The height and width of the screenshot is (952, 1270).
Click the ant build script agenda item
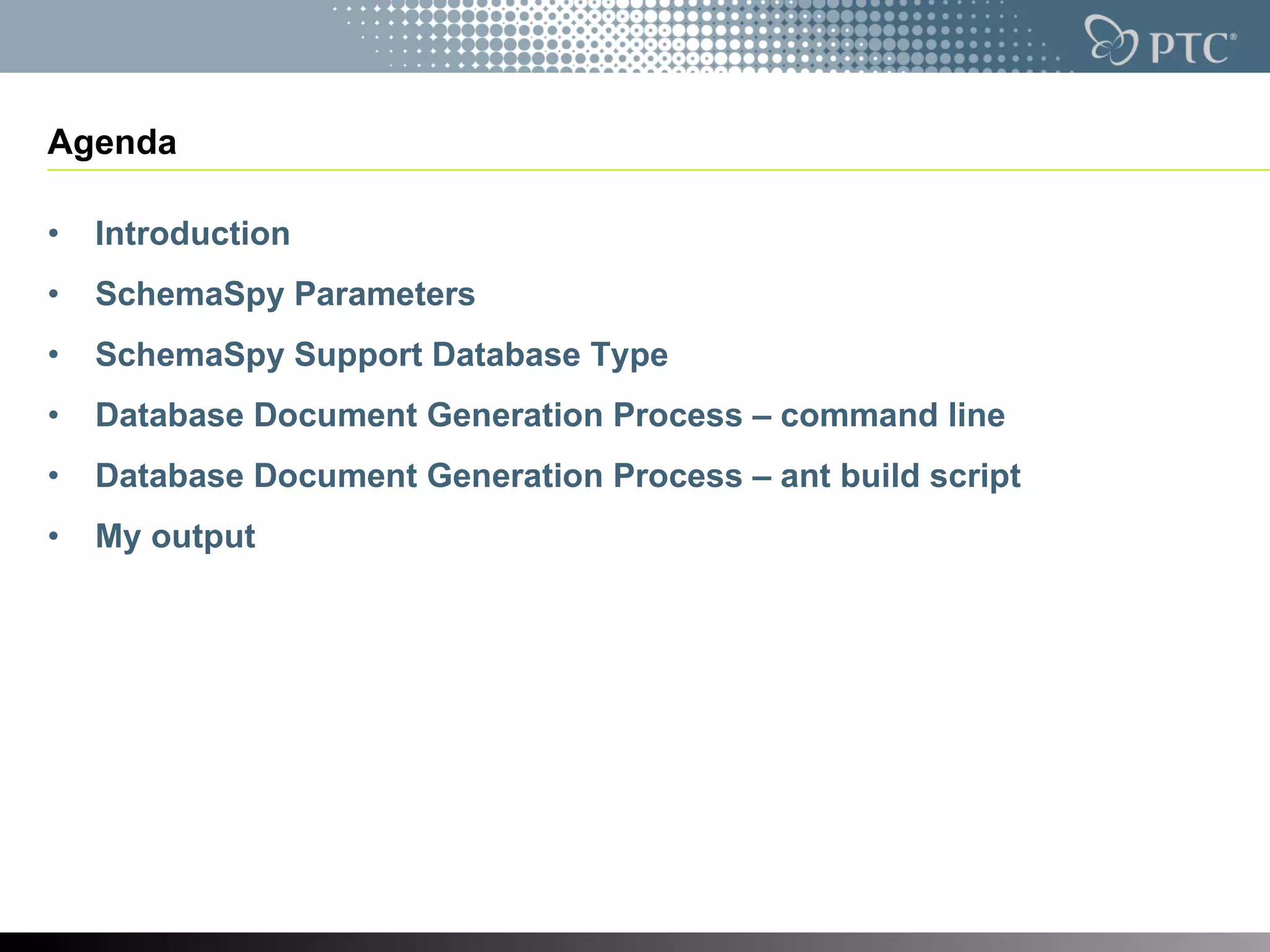point(557,476)
